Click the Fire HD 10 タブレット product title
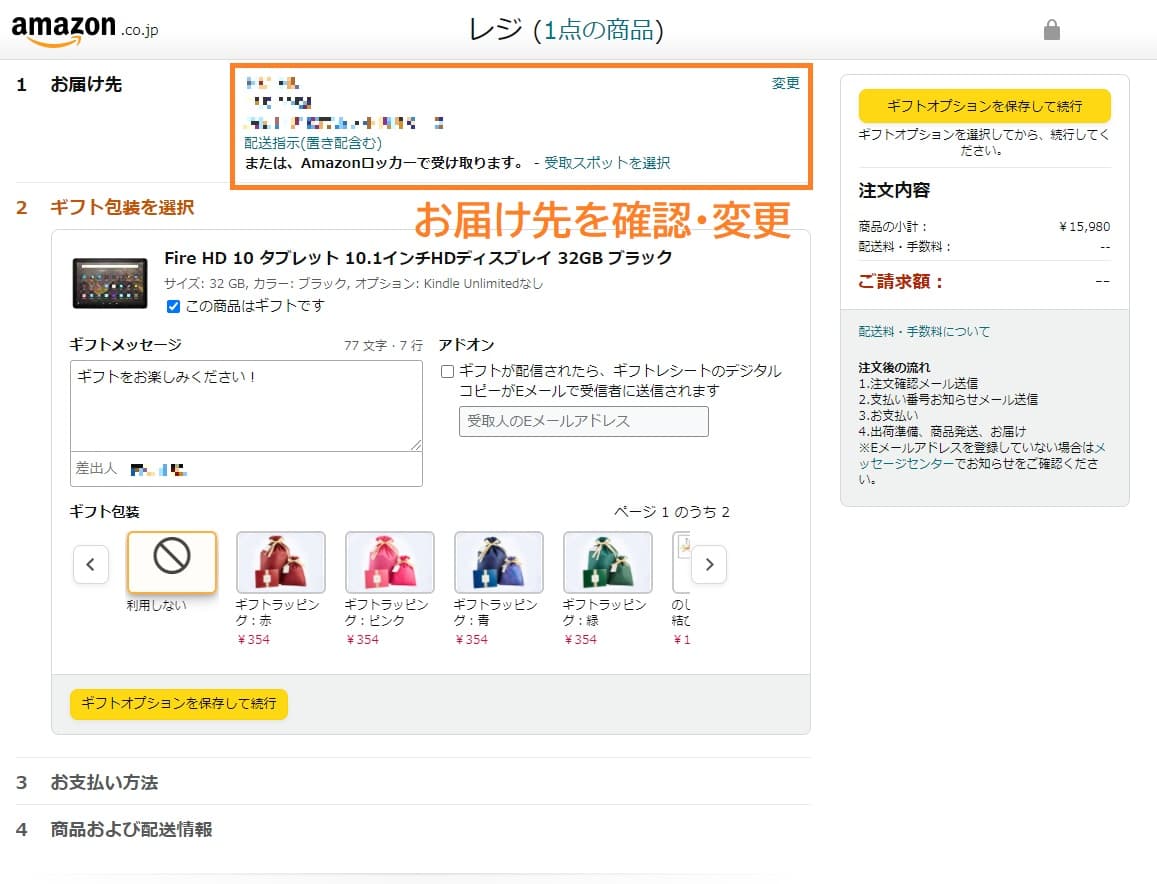Screen dimensions: 1157x884 pos(418,258)
